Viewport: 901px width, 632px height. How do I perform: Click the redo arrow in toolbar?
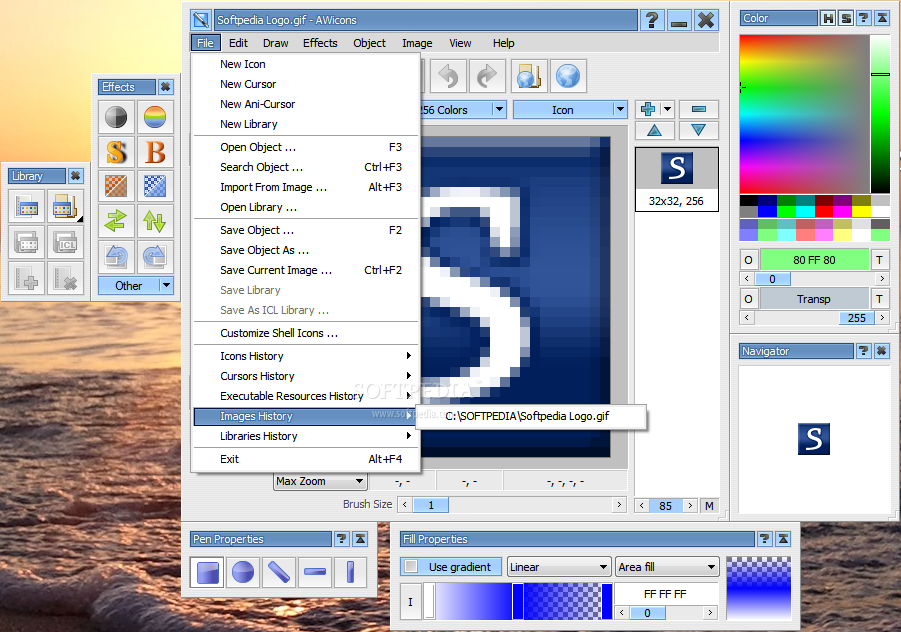click(487, 76)
